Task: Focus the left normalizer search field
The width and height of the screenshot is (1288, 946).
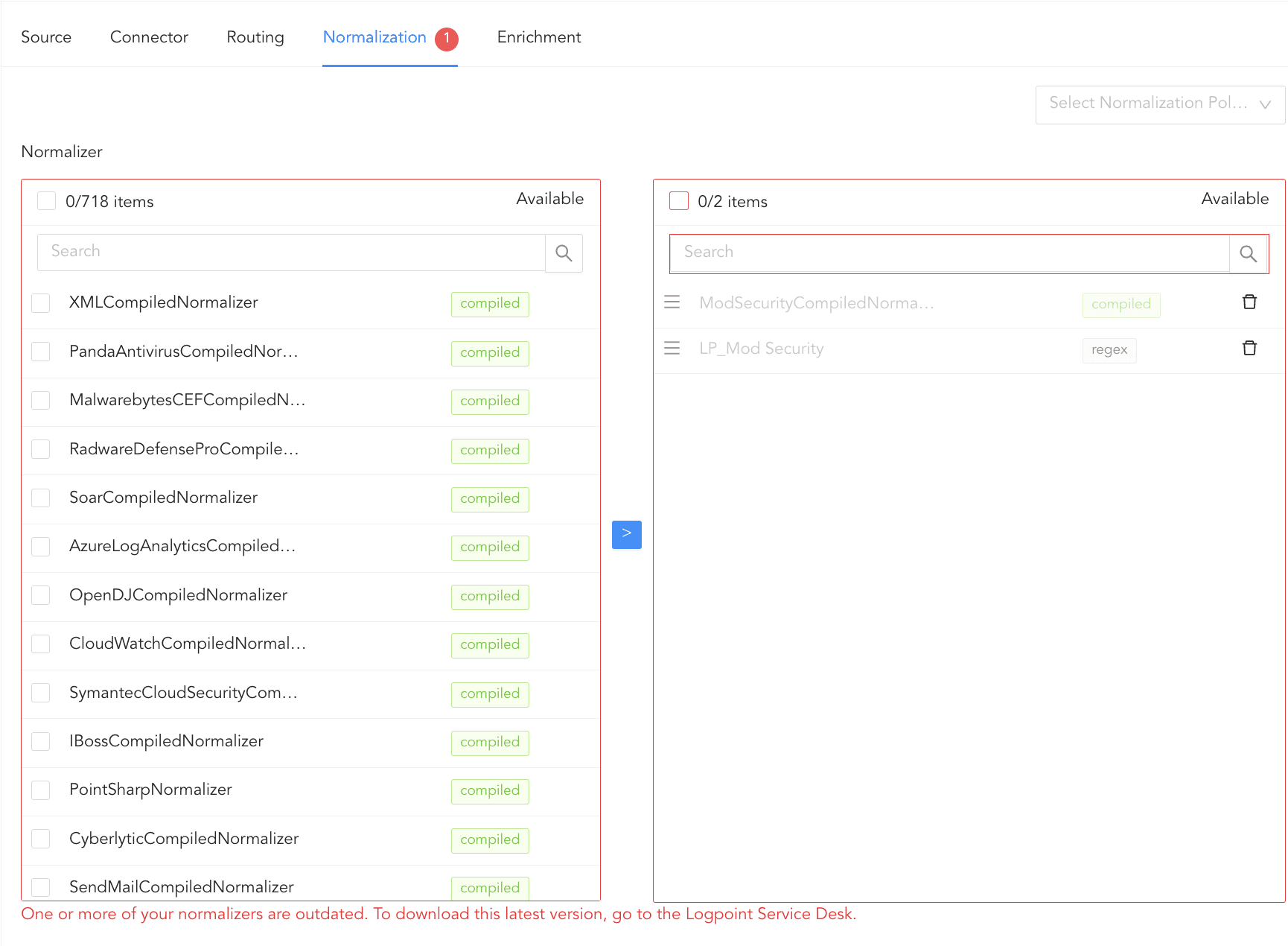Action: point(290,252)
